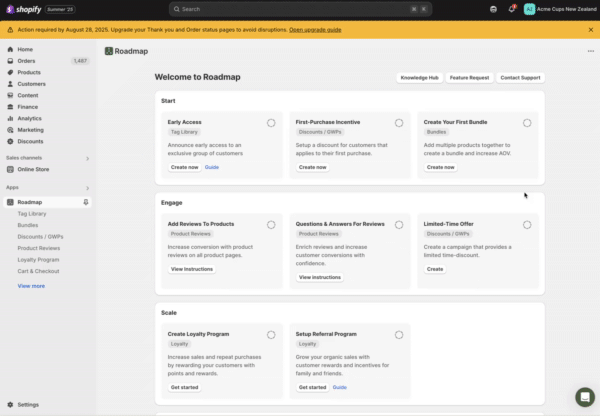The height and width of the screenshot is (416, 600).
Task: Mark the Early Access step complete
Action: point(271,123)
